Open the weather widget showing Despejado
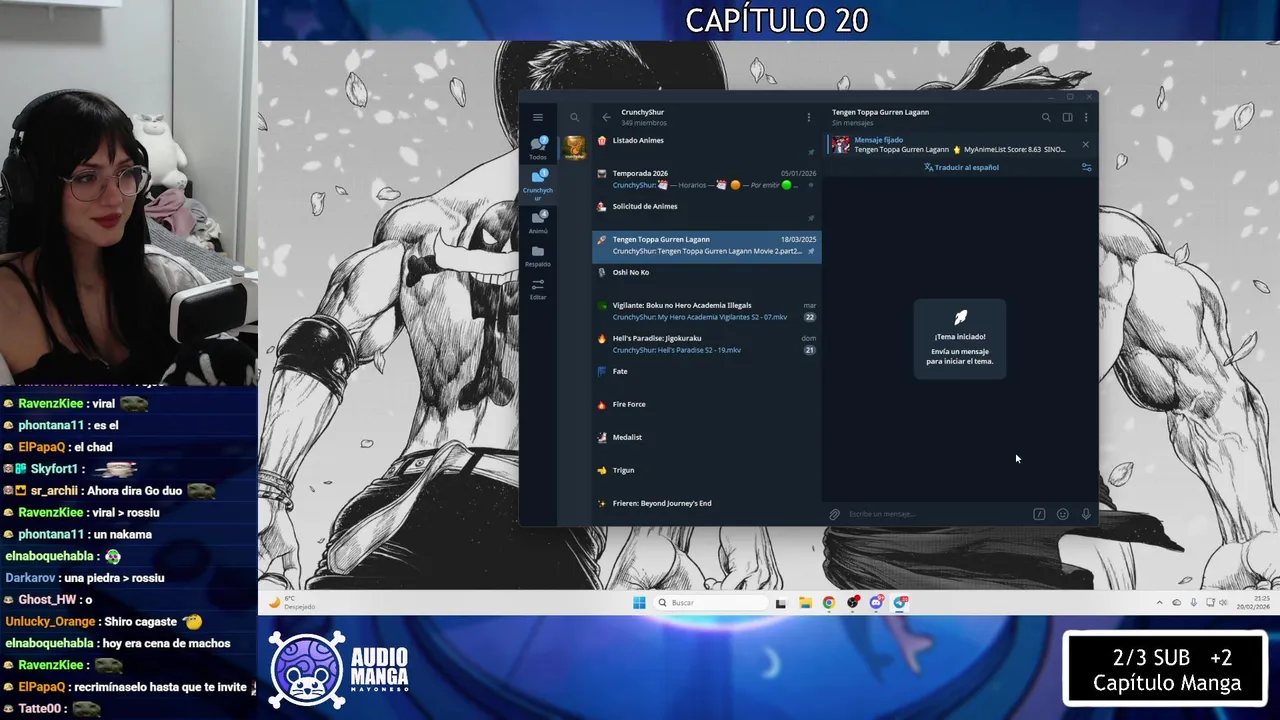This screenshot has width=1280, height=720. tap(293, 602)
